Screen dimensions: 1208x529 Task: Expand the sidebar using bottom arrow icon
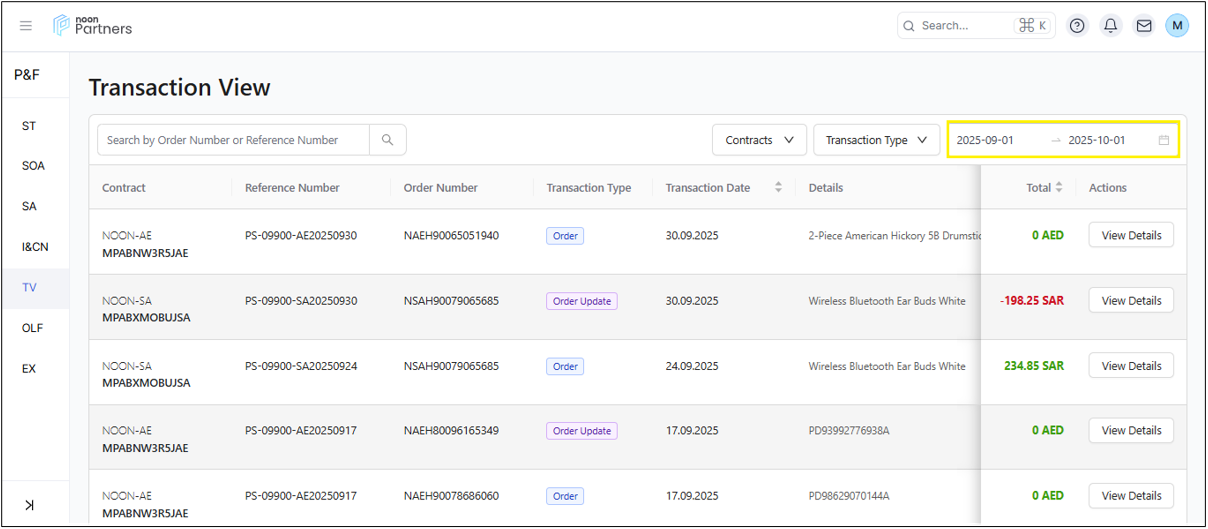pos(29,505)
